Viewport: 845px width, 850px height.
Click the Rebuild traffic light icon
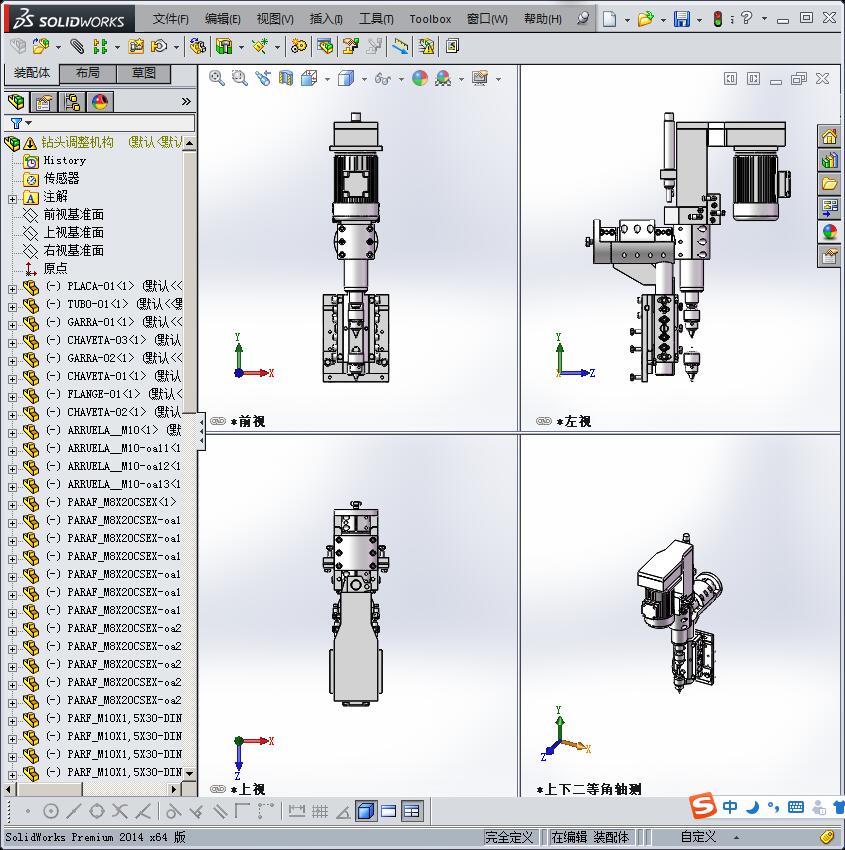tap(718, 19)
